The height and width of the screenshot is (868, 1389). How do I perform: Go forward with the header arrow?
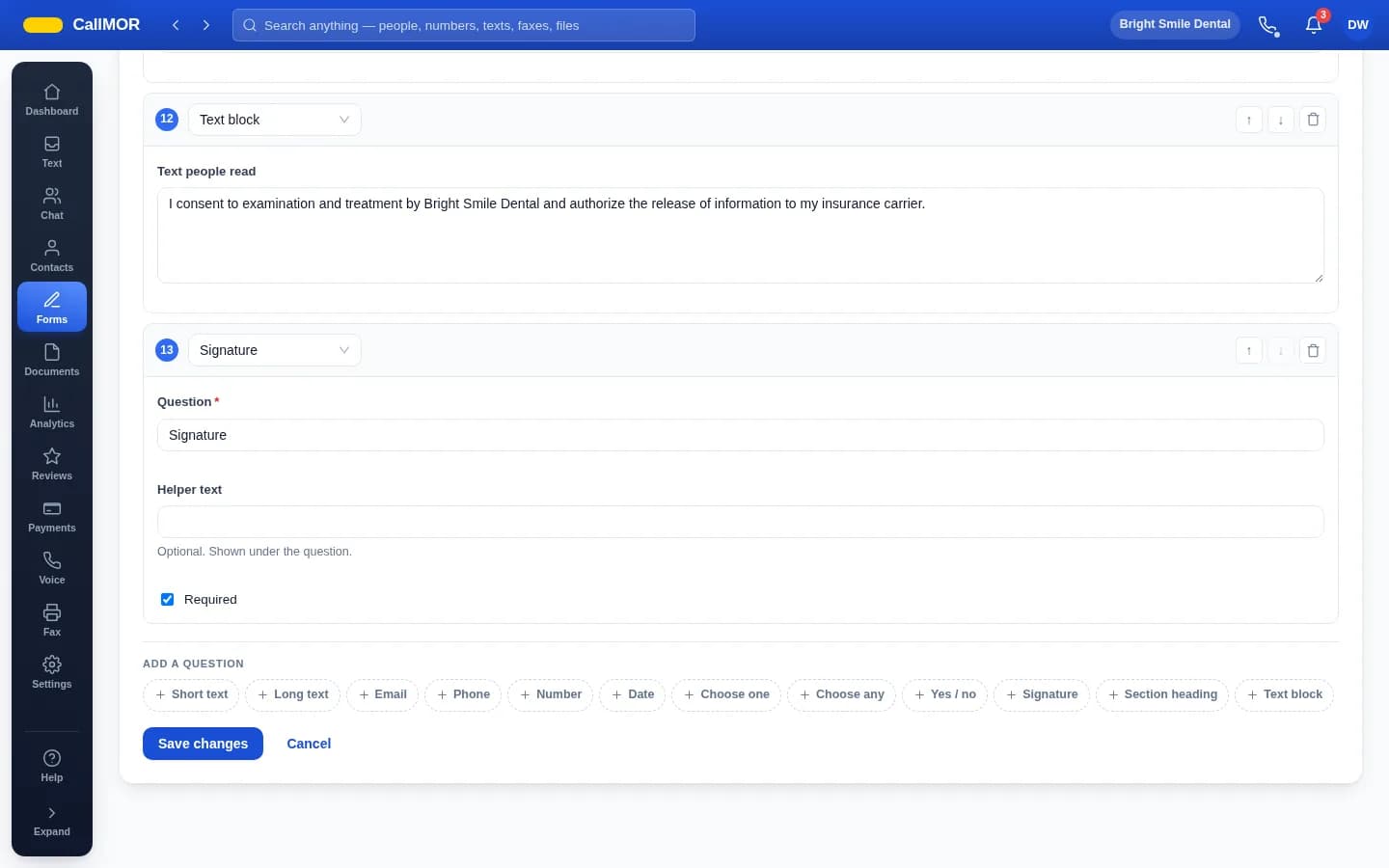(206, 25)
